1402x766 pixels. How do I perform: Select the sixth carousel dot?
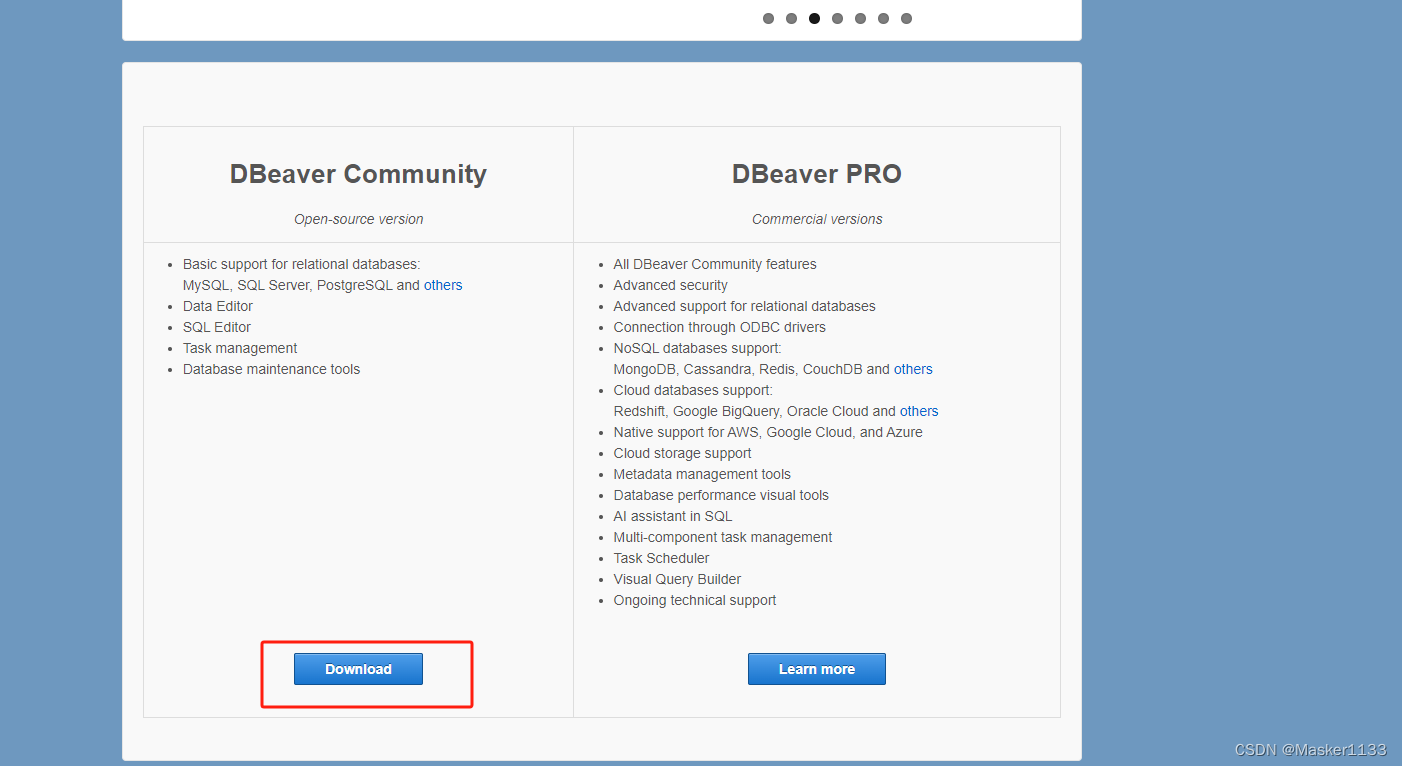click(x=883, y=18)
